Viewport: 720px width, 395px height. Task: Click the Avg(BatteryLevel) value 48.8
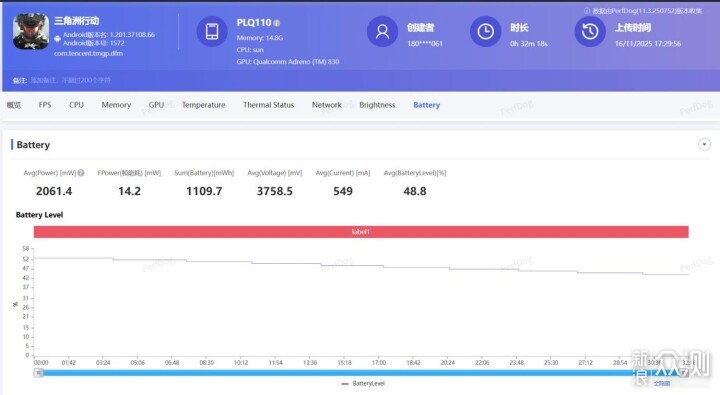tap(415, 191)
